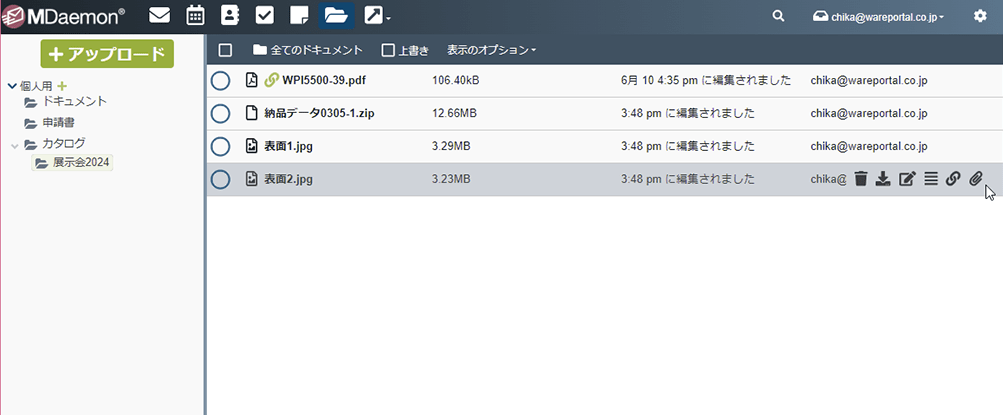Click the download icon for 表面2.jpg
Image resolution: width=1003 pixels, height=415 pixels.
[x=883, y=179]
